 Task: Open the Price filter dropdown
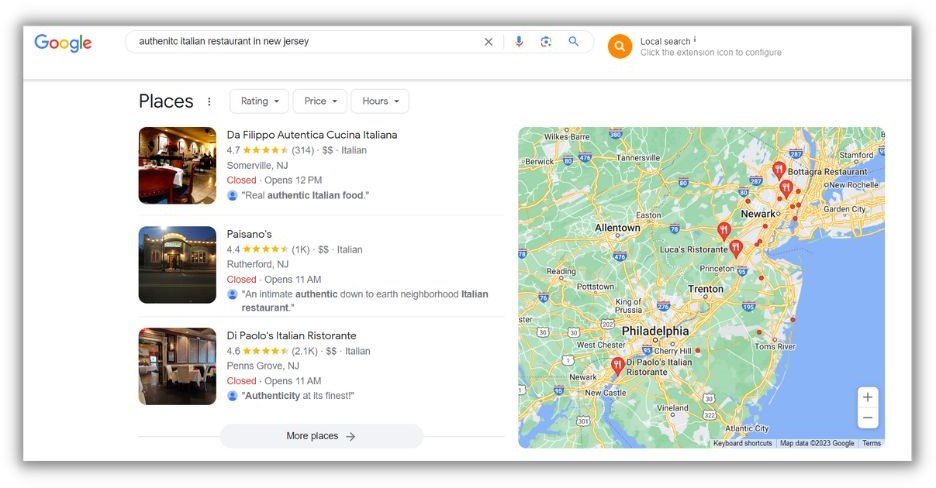(320, 101)
